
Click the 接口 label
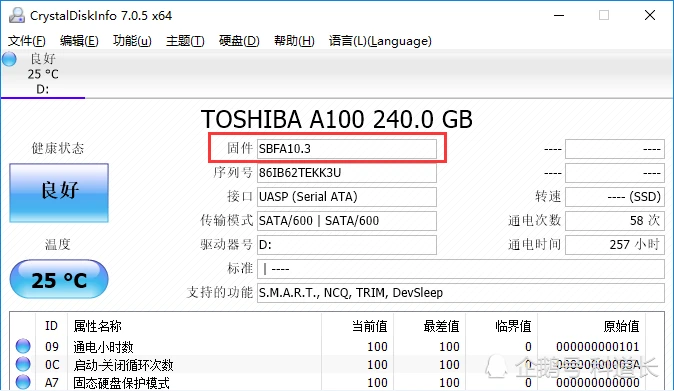click(x=240, y=197)
